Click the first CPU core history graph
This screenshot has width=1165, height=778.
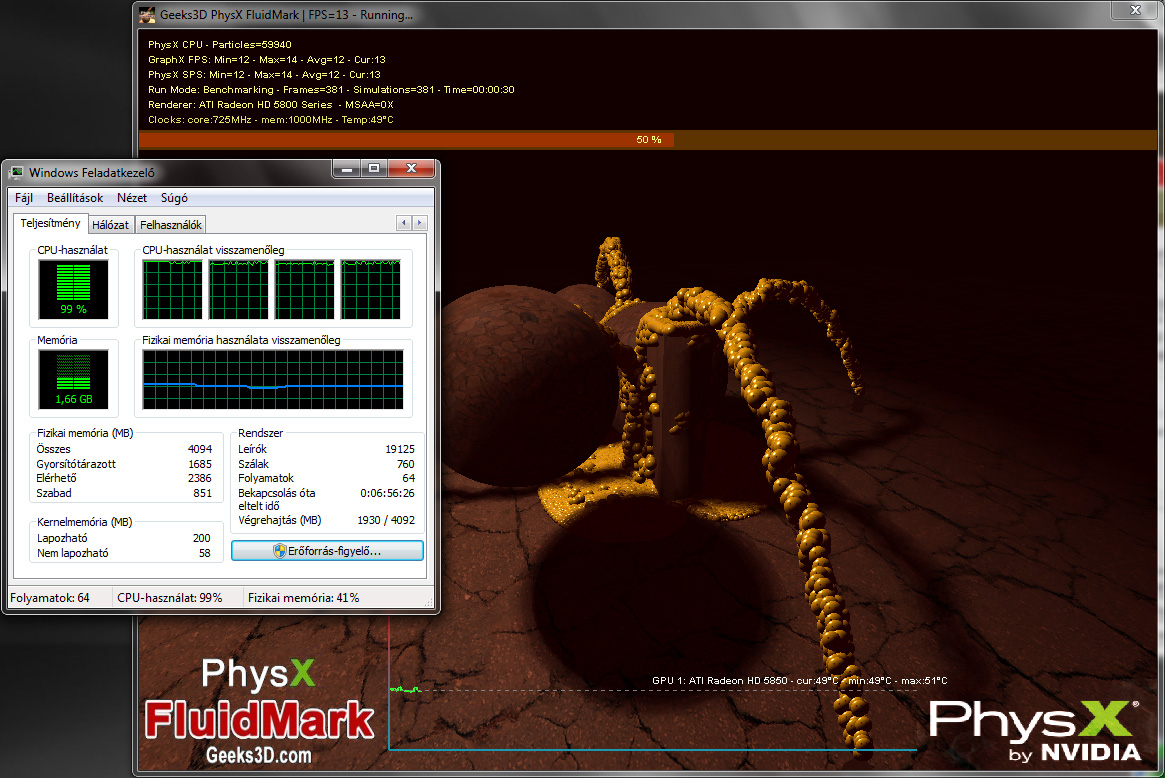[x=172, y=289]
